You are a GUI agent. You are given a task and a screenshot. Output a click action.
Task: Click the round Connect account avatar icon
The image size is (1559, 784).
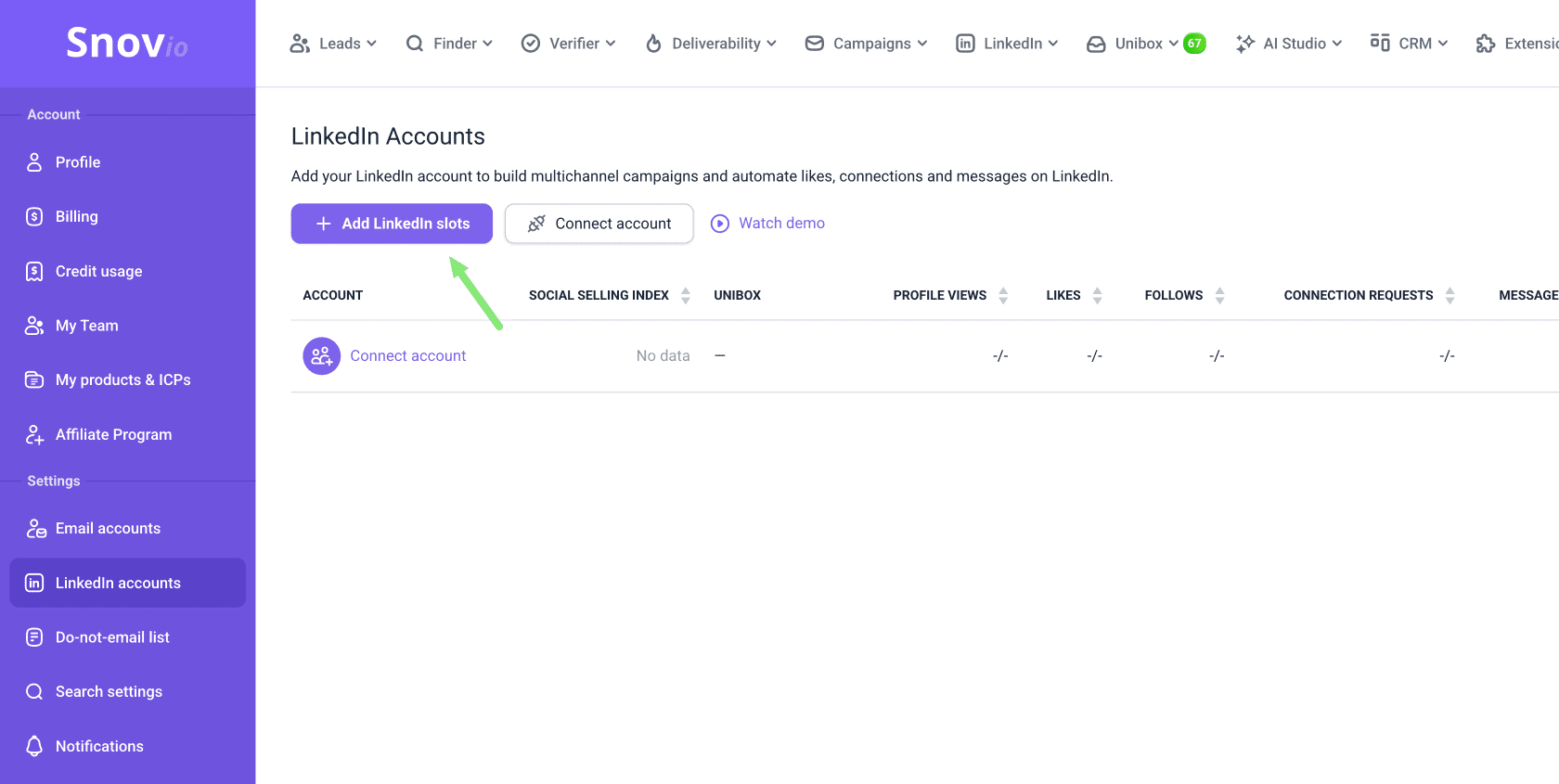click(x=322, y=356)
